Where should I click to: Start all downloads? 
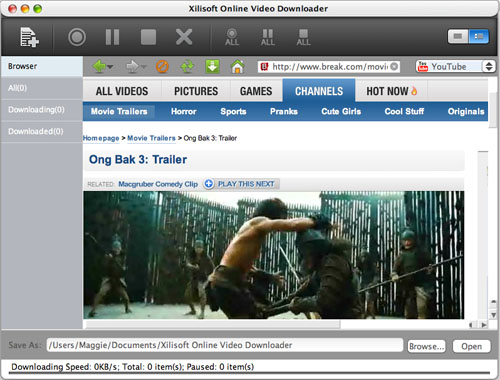232,37
